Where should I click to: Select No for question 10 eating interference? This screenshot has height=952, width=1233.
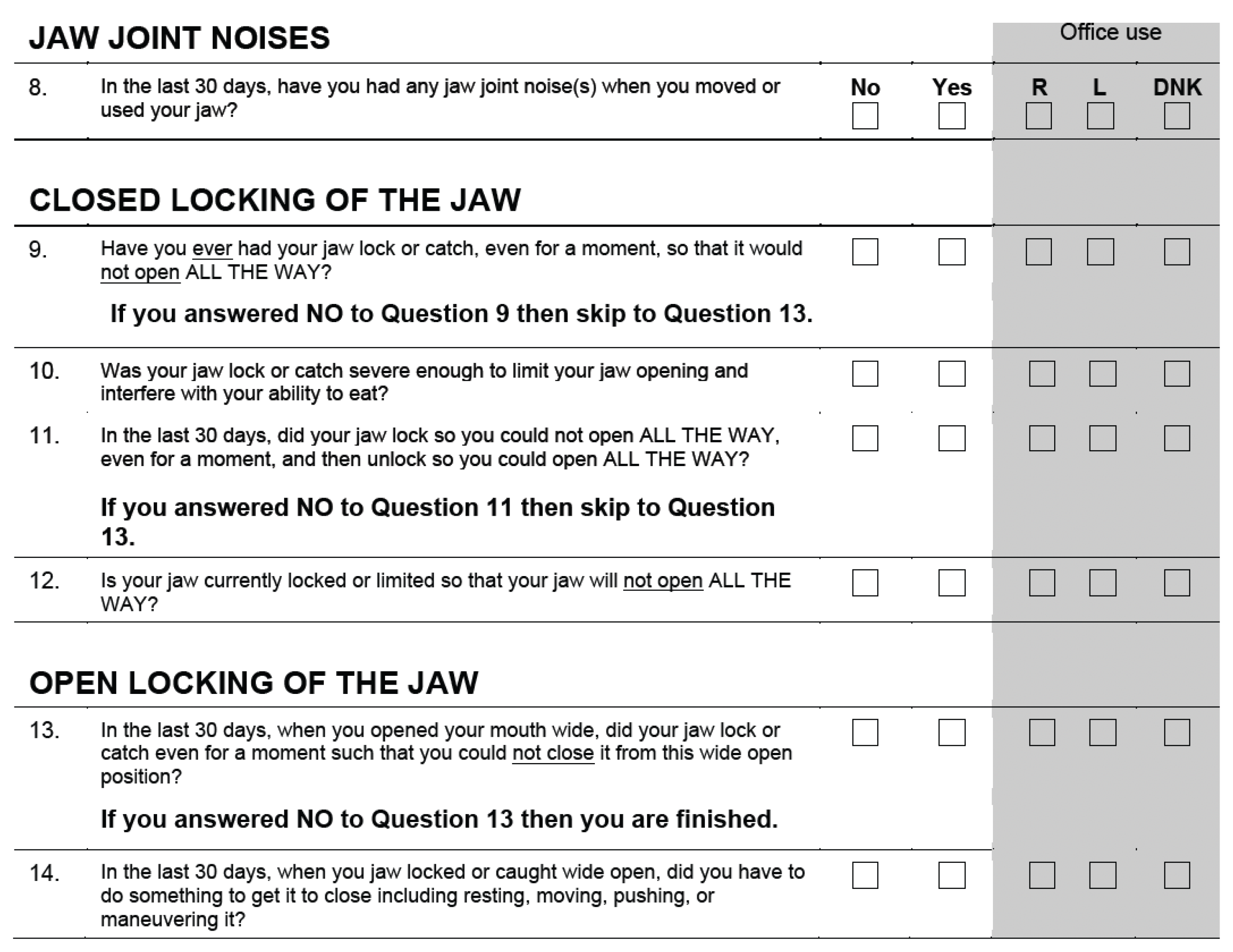(x=865, y=374)
